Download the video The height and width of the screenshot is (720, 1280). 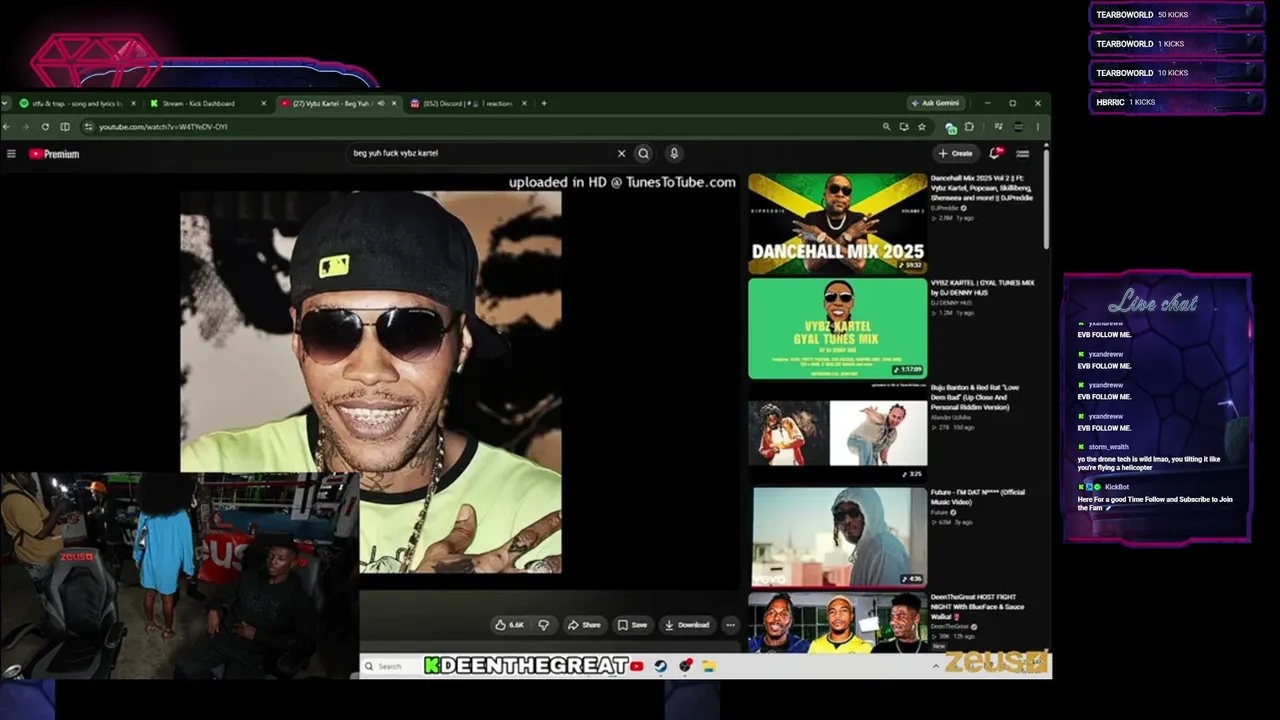[x=687, y=625]
